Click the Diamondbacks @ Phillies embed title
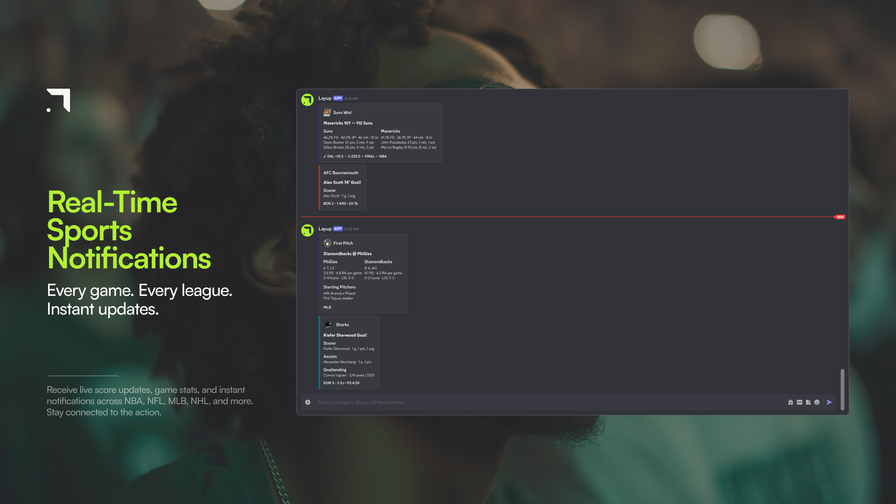This screenshot has height=504, width=896. [x=347, y=254]
